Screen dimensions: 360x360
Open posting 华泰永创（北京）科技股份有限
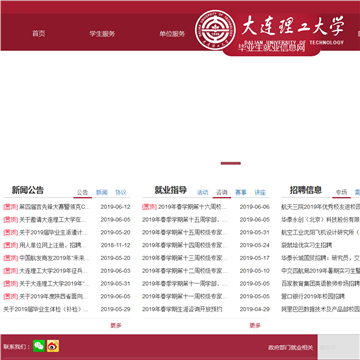321,220
